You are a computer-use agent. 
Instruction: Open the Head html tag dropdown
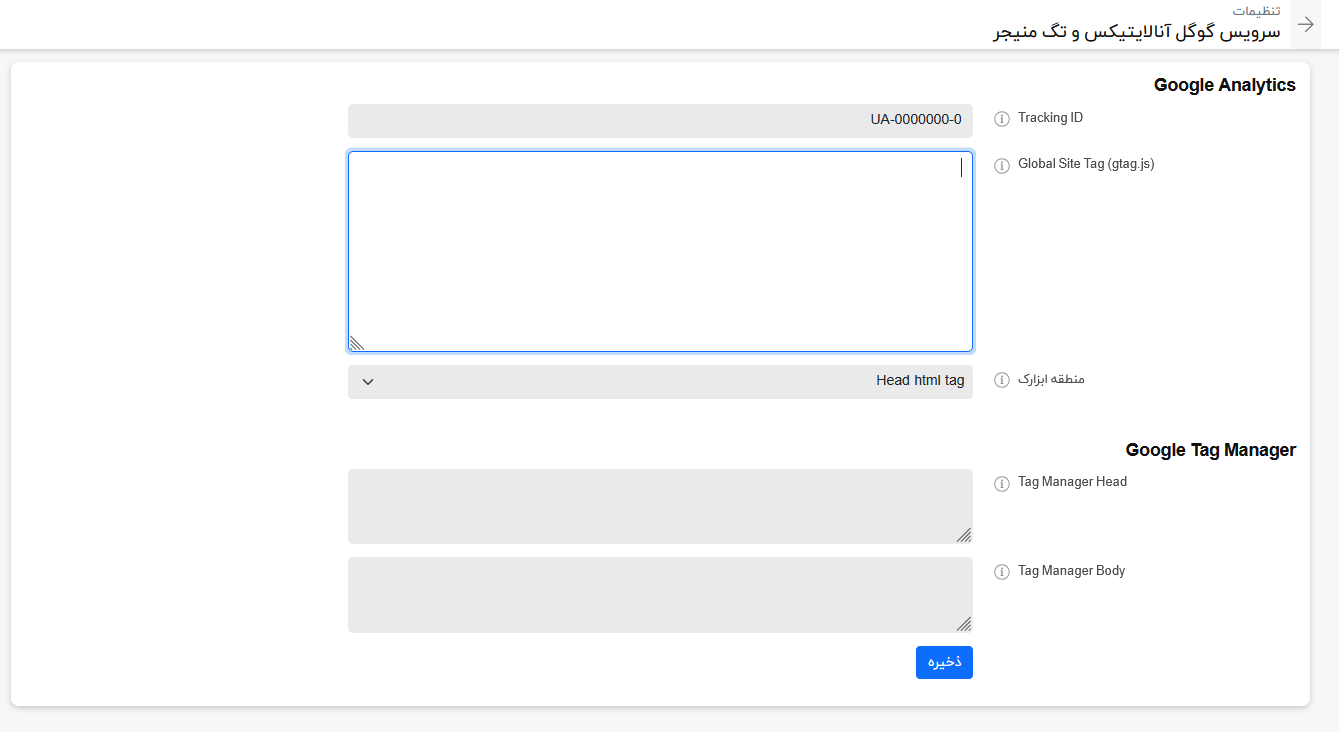click(x=660, y=381)
